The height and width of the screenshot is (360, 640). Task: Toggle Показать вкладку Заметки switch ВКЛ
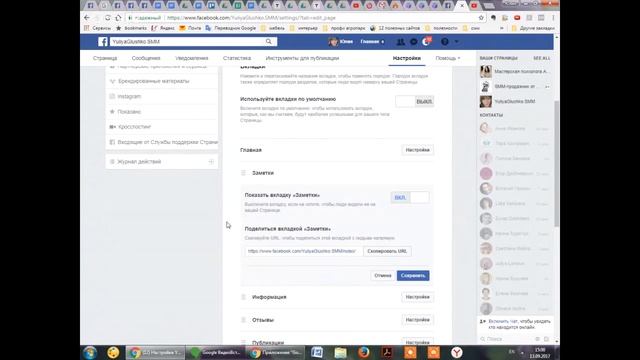pos(410,198)
